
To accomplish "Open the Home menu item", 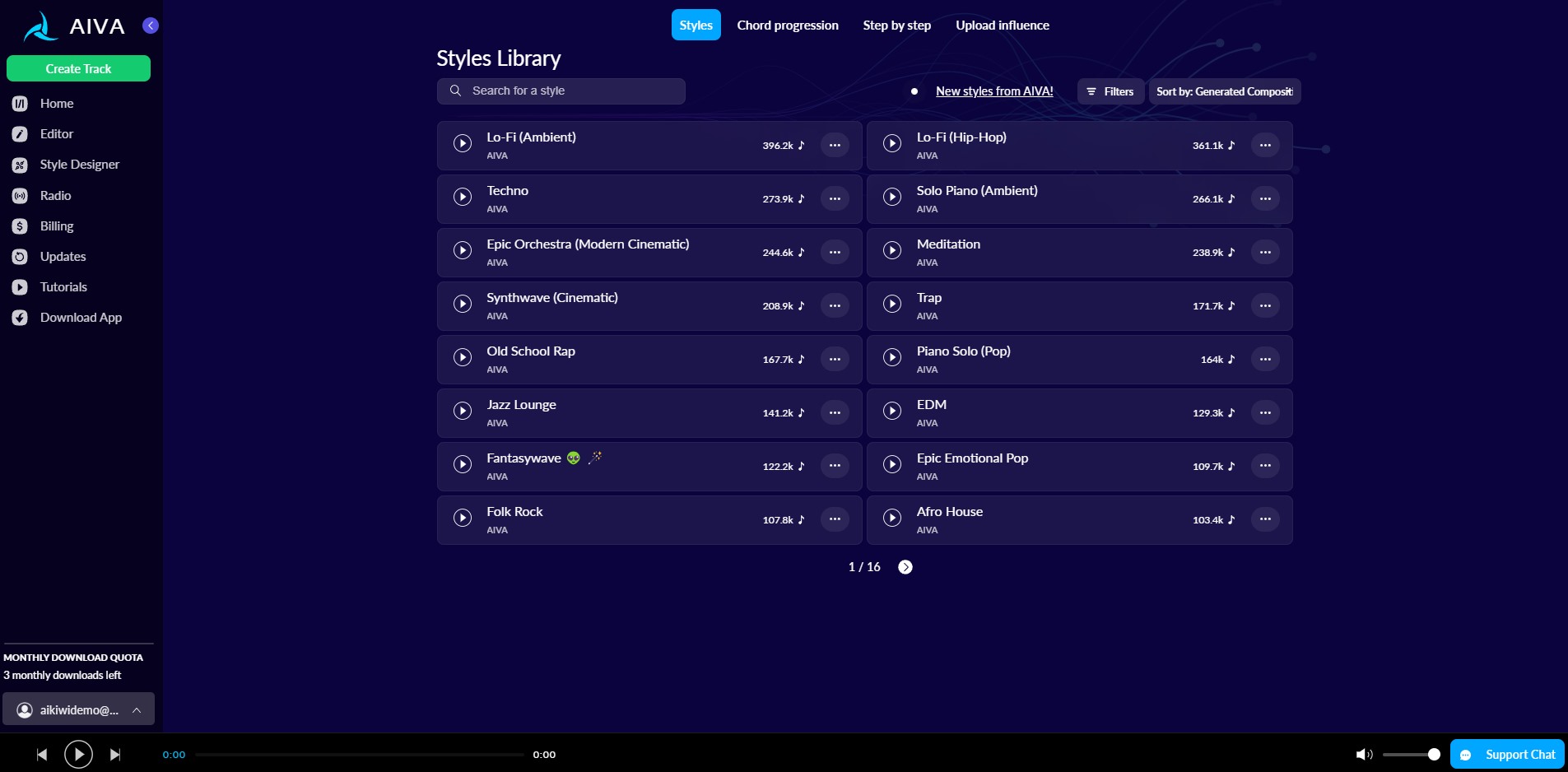I will click(57, 104).
